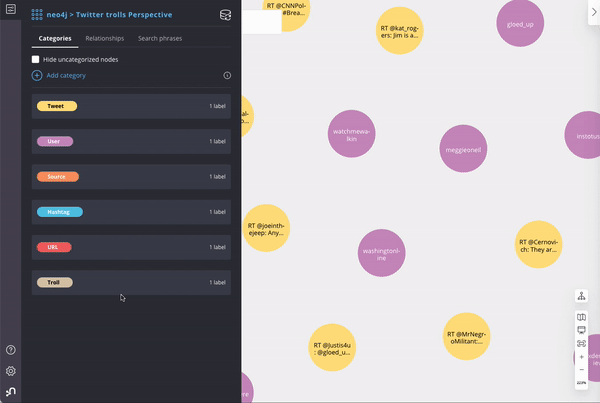Fit graph to screen icon

click(581, 343)
